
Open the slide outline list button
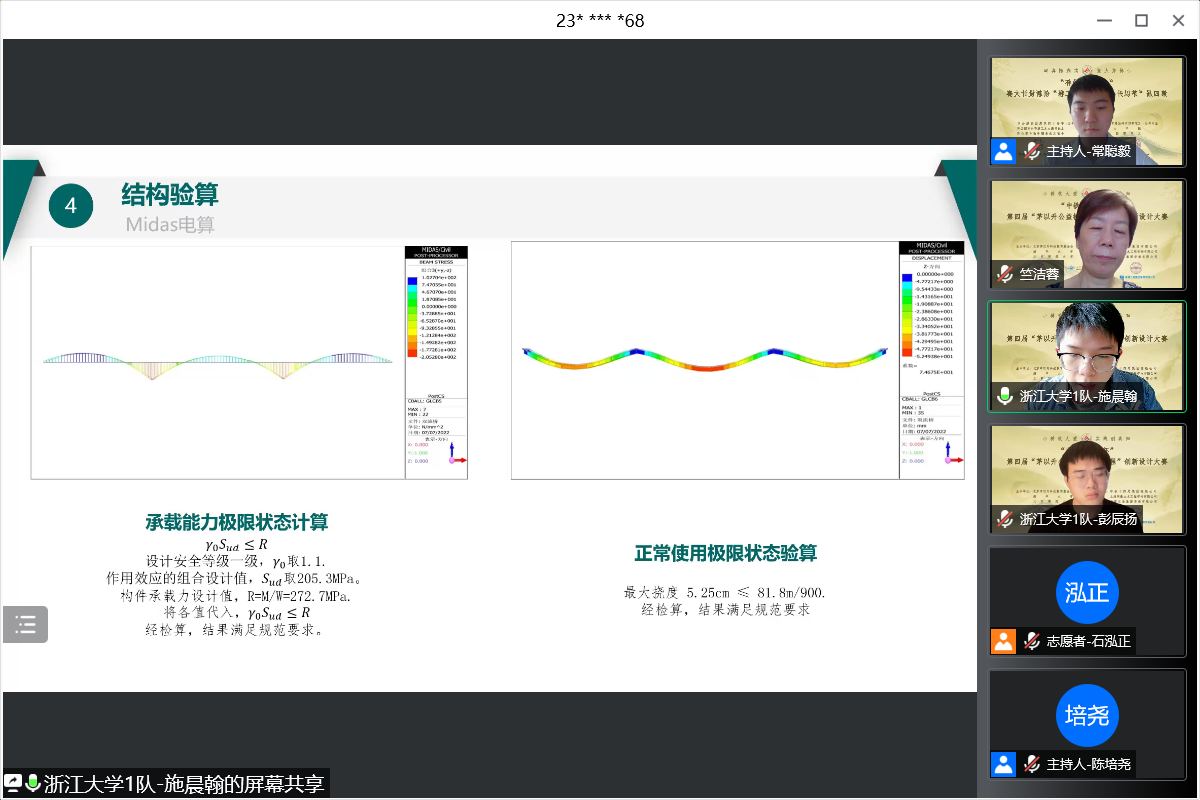tap(25, 625)
